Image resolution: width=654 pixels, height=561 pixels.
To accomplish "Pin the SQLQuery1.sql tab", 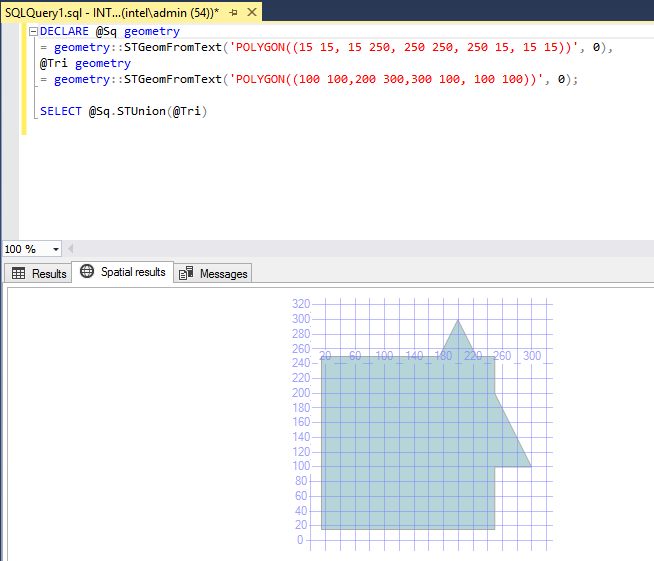I will [x=234, y=13].
